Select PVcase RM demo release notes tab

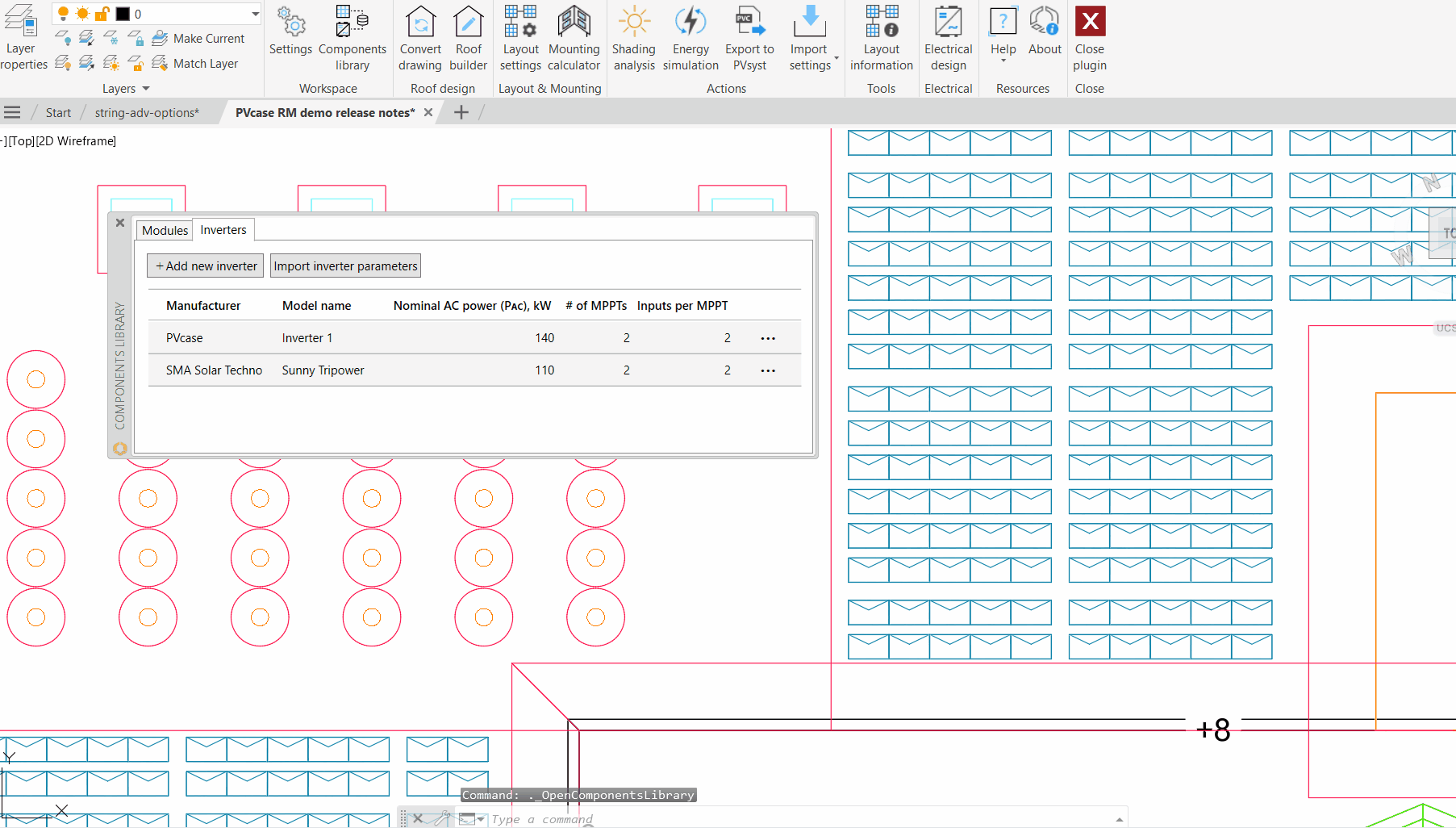point(325,113)
